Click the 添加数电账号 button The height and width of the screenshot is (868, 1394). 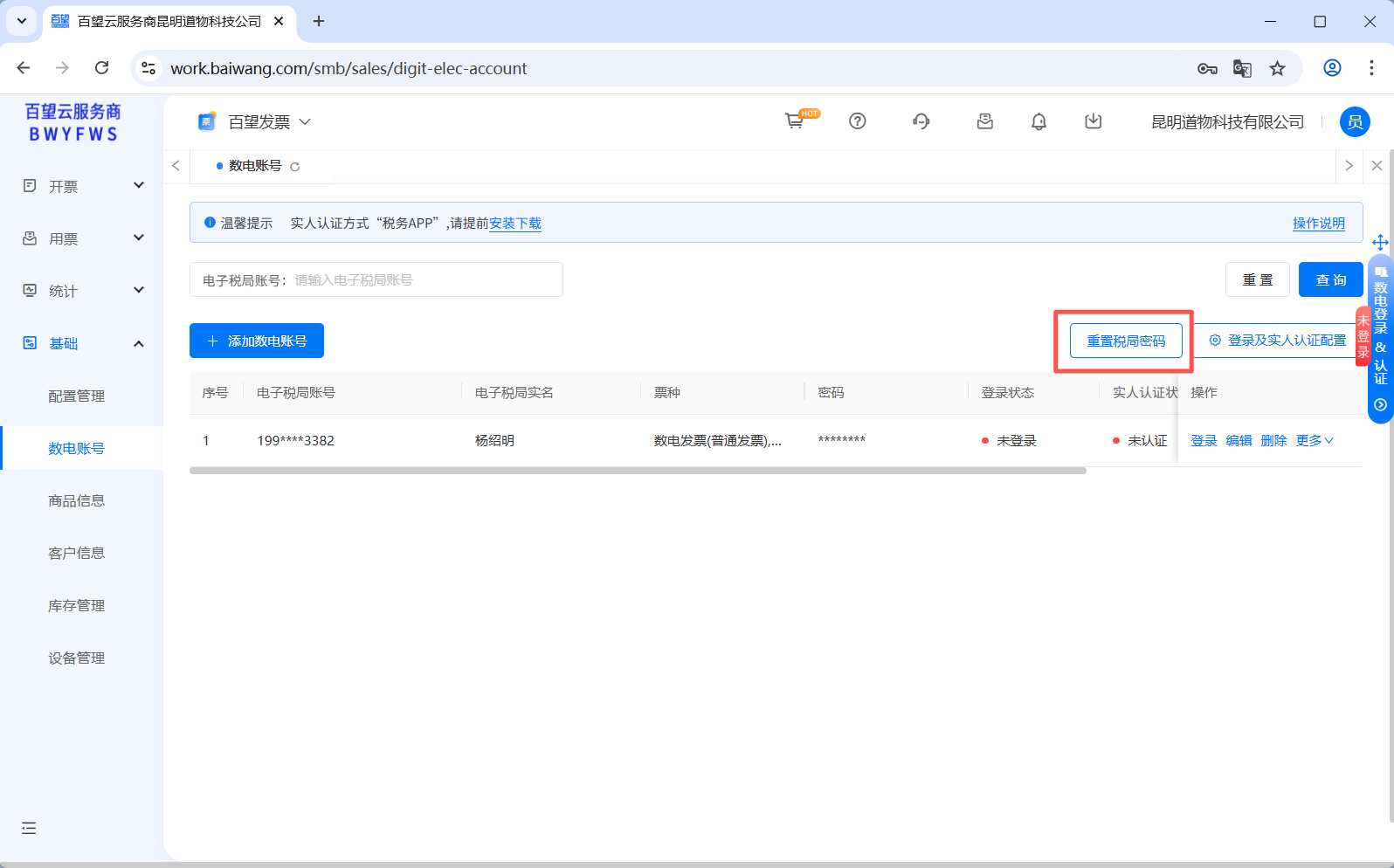(257, 341)
